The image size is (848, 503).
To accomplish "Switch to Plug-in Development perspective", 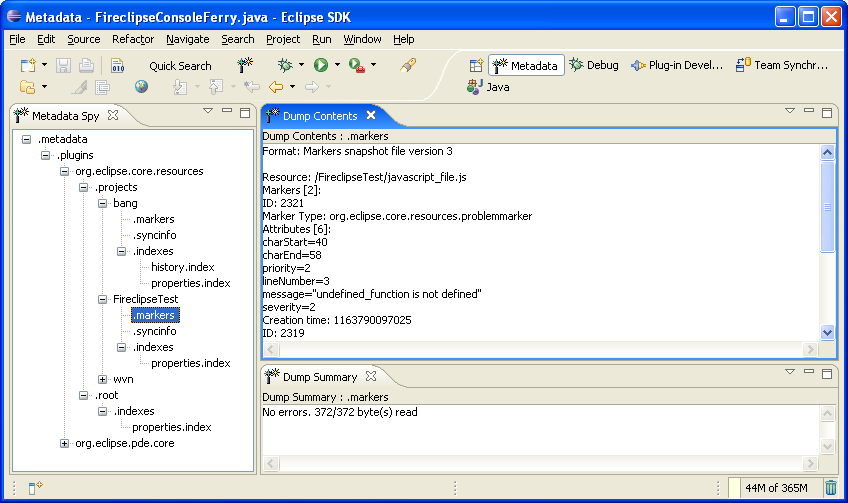I will [677, 65].
